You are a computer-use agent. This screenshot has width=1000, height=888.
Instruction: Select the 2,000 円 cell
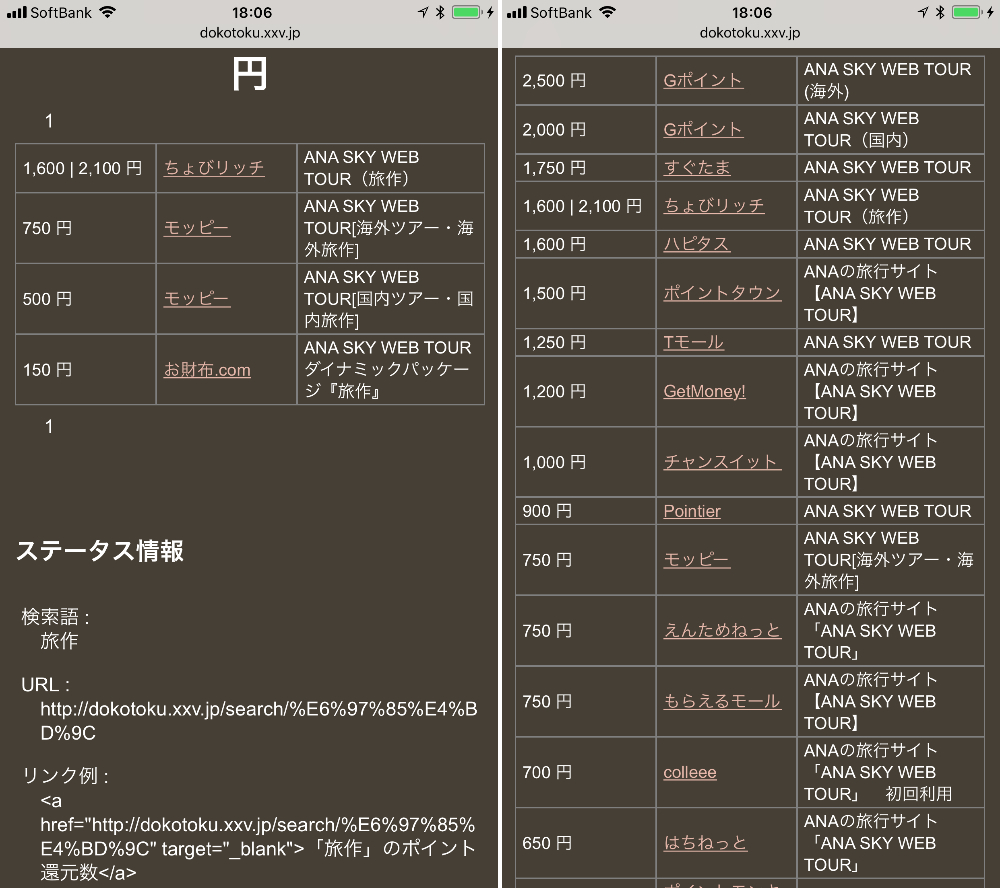(x=585, y=130)
